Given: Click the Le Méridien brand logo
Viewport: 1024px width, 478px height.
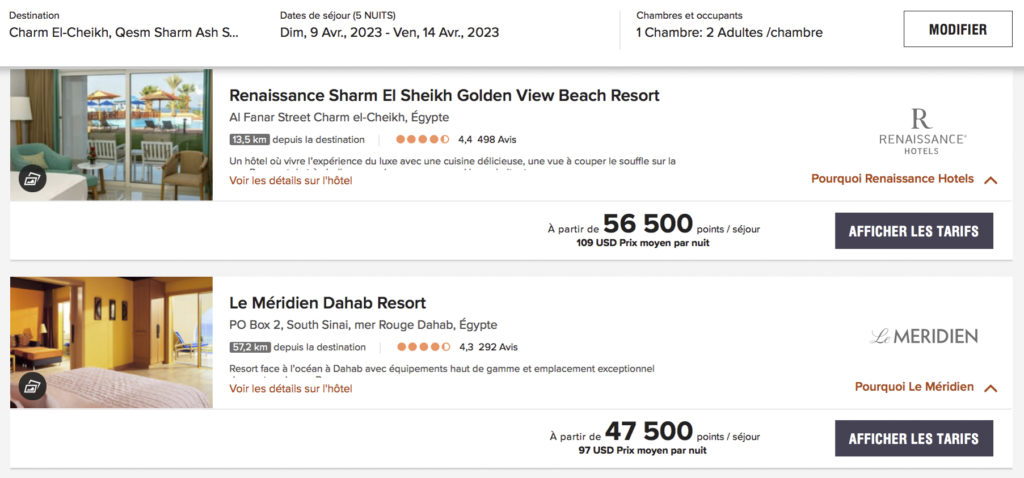Looking at the screenshot, I should (923, 336).
